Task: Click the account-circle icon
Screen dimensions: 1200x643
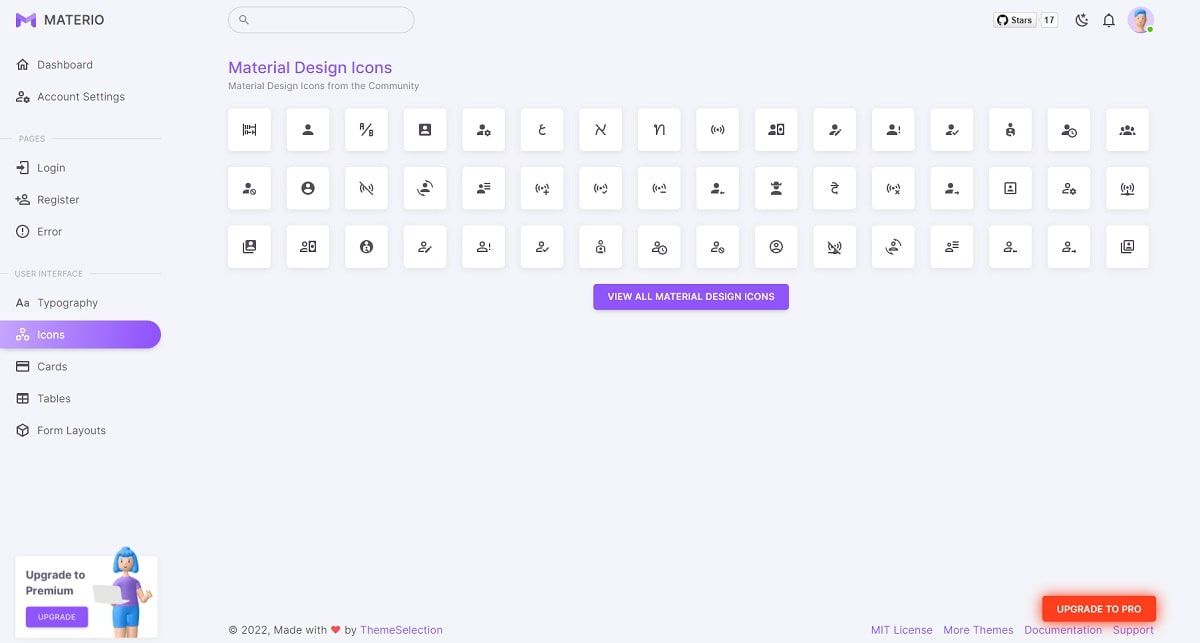Action: pos(307,188)
